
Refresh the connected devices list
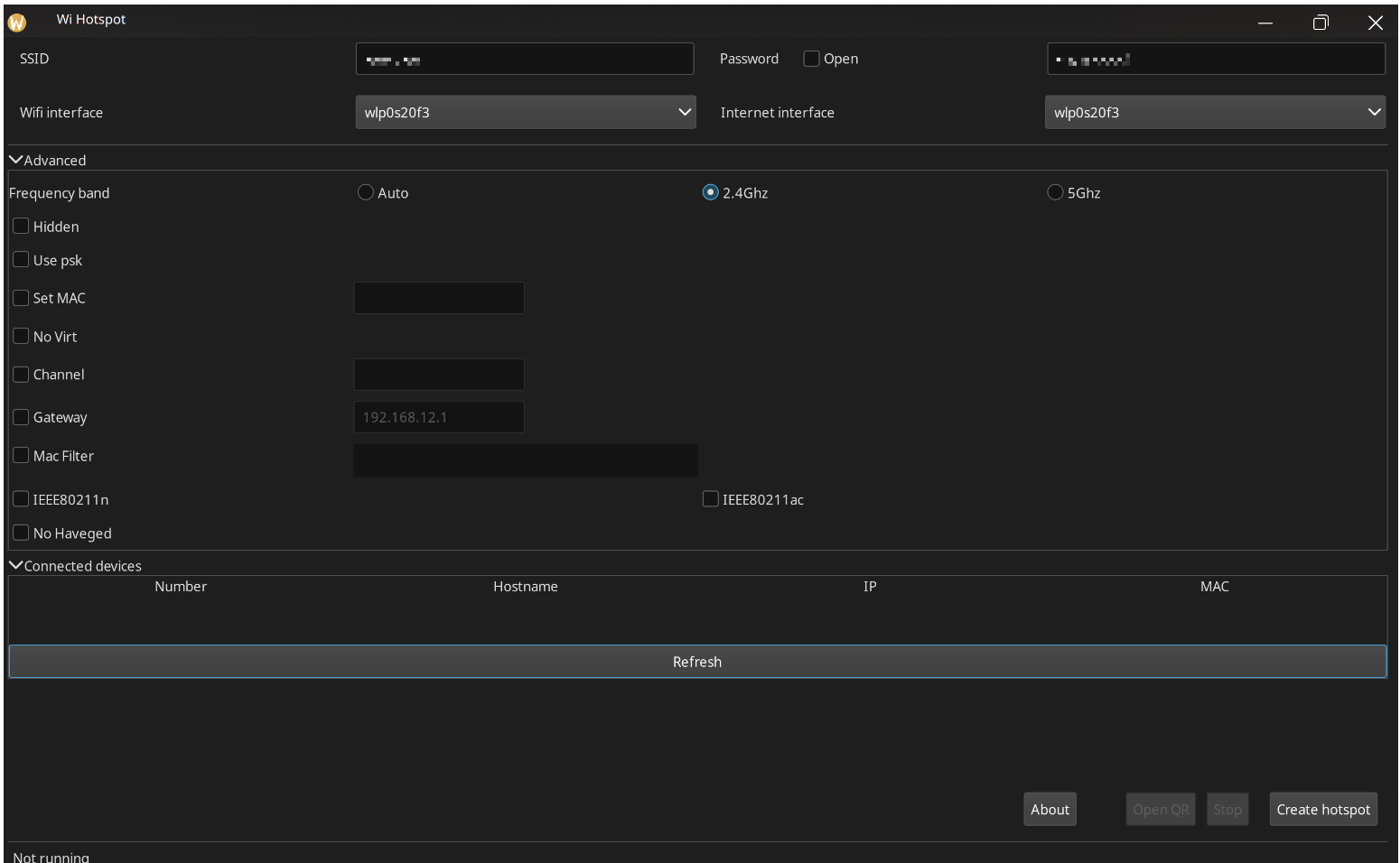pos(696,662)
